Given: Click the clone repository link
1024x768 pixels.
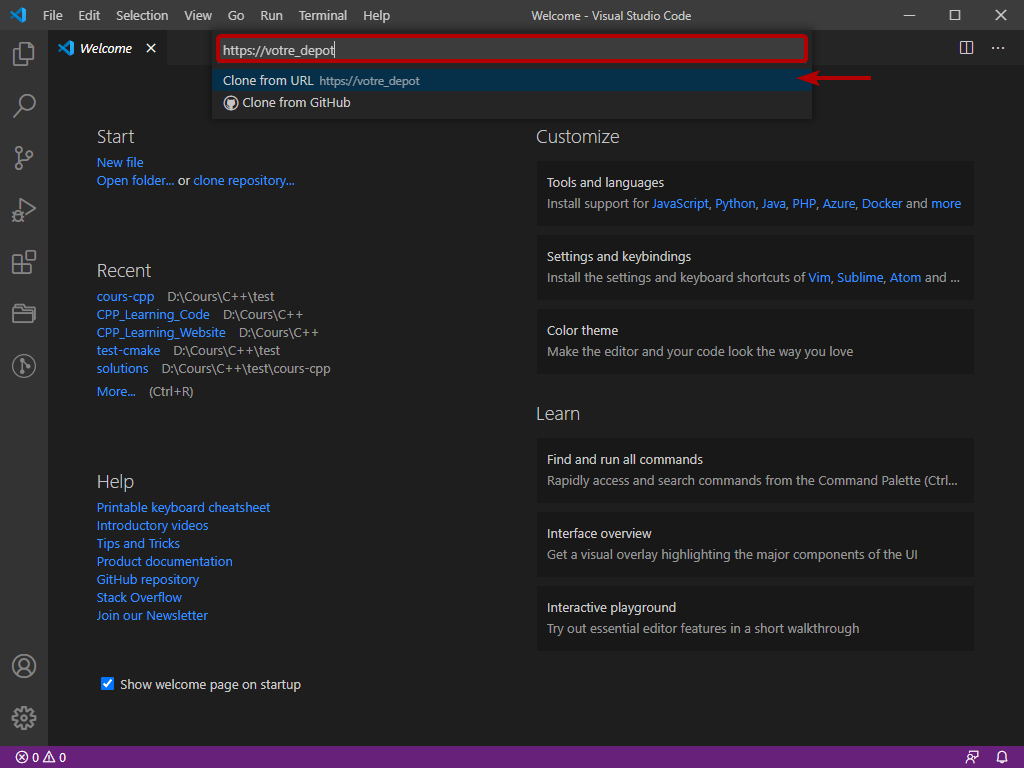Looking at the screenshot, I should pyautogui.click(x=244, y=181).
